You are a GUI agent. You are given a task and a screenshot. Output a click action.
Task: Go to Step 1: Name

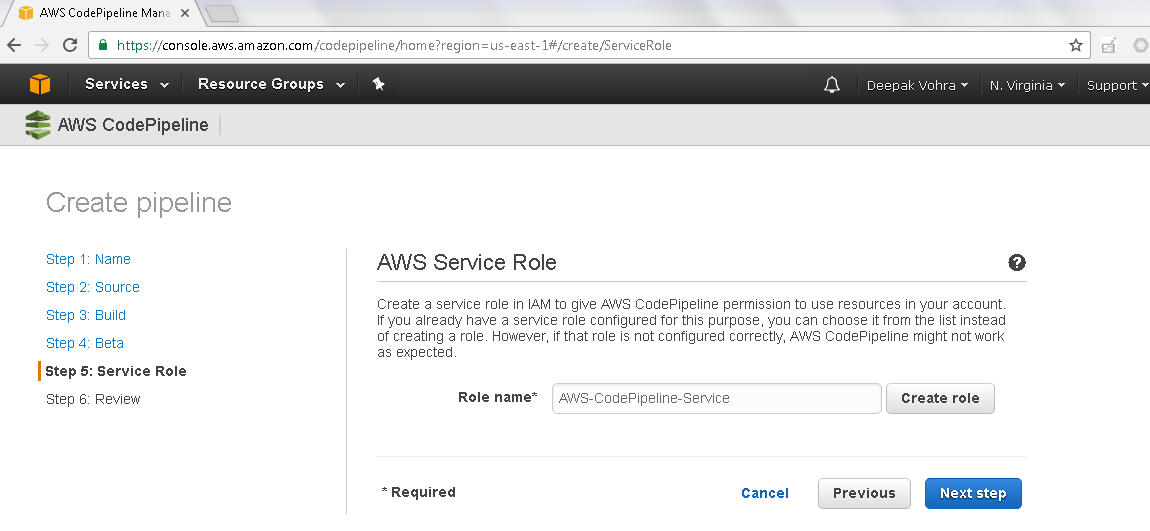tap(88, 259)
